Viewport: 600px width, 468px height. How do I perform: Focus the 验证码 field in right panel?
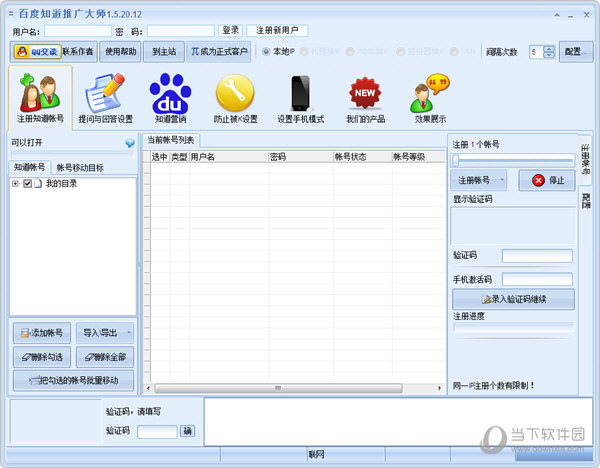point(537,256)
